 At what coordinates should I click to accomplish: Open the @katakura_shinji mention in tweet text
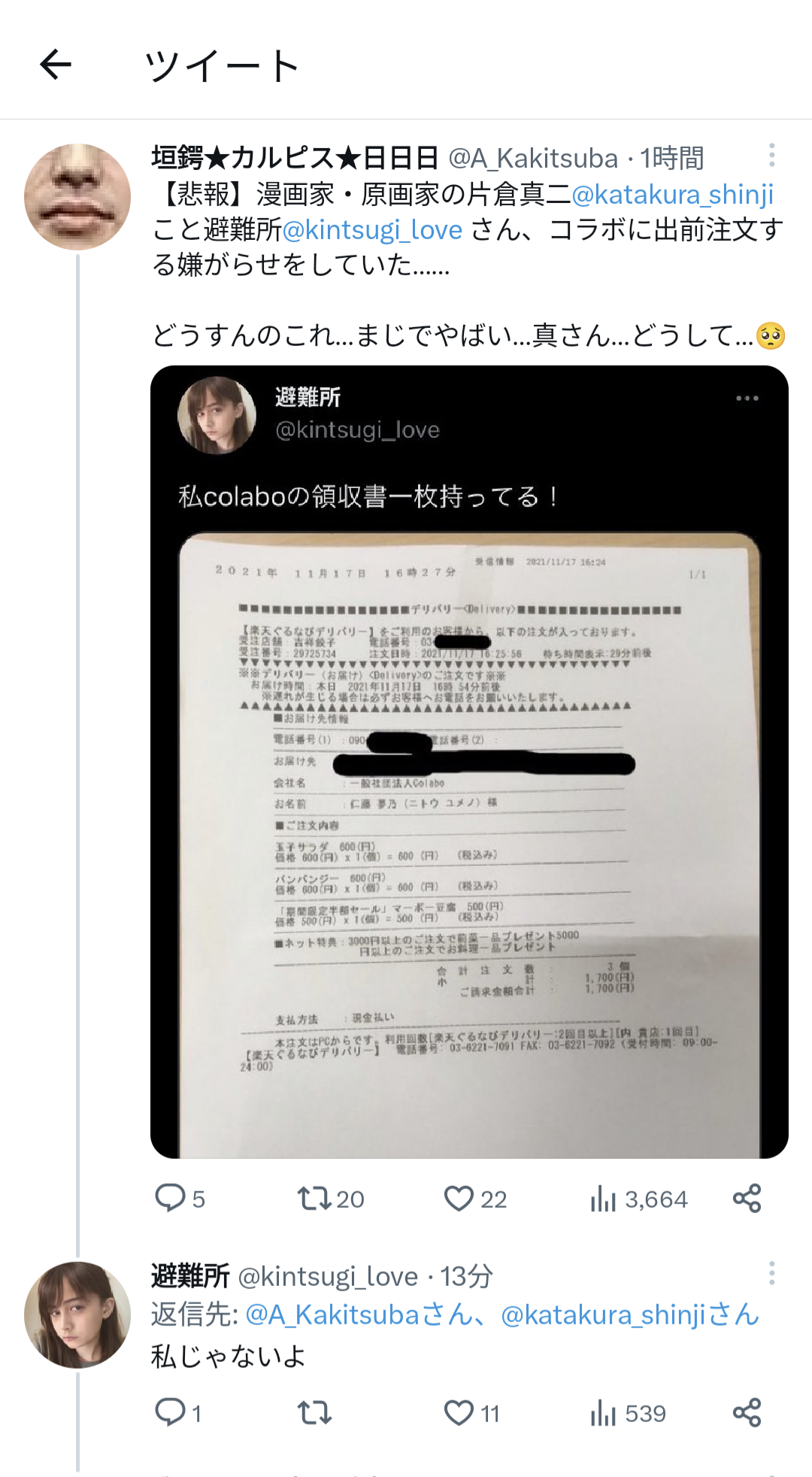coord(673,194)
